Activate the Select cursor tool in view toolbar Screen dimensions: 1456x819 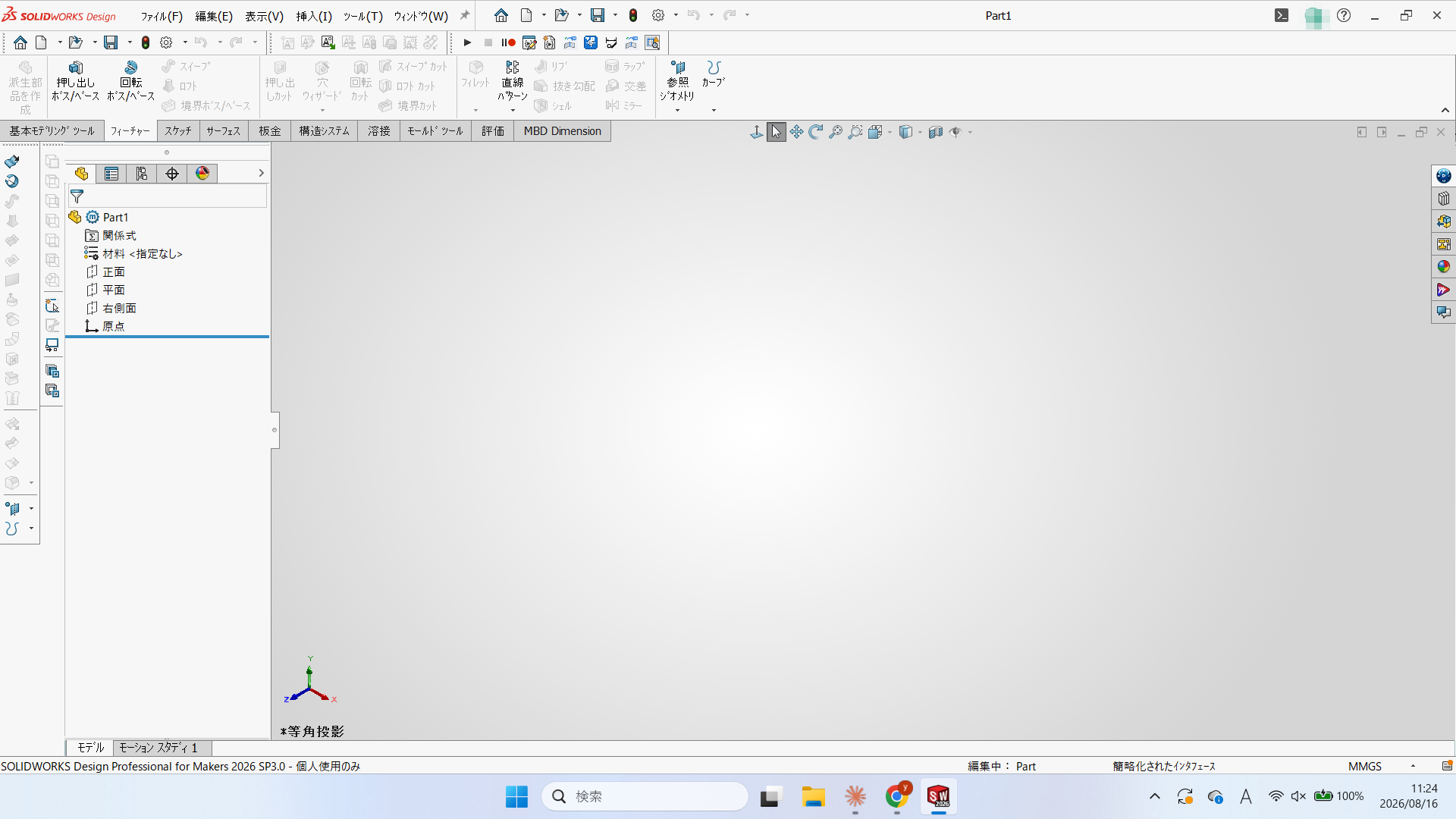(776, 132)
